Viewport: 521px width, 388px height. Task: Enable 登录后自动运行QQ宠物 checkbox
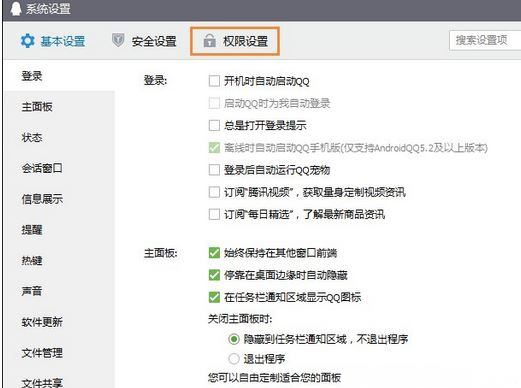pyautogui.click(x=214, y=170)
